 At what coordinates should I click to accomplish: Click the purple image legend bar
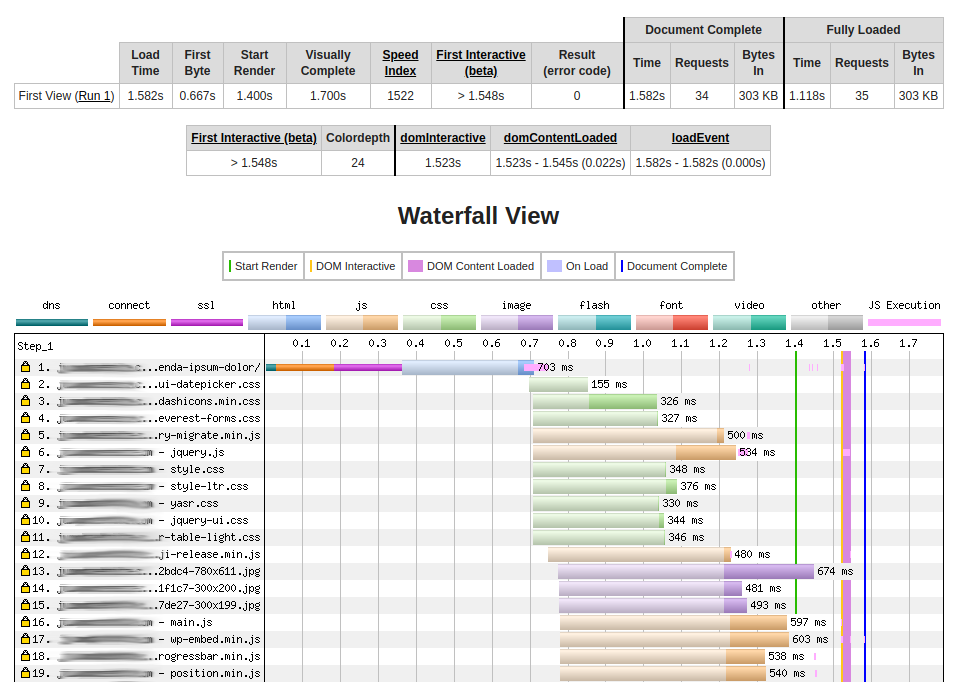516,321
